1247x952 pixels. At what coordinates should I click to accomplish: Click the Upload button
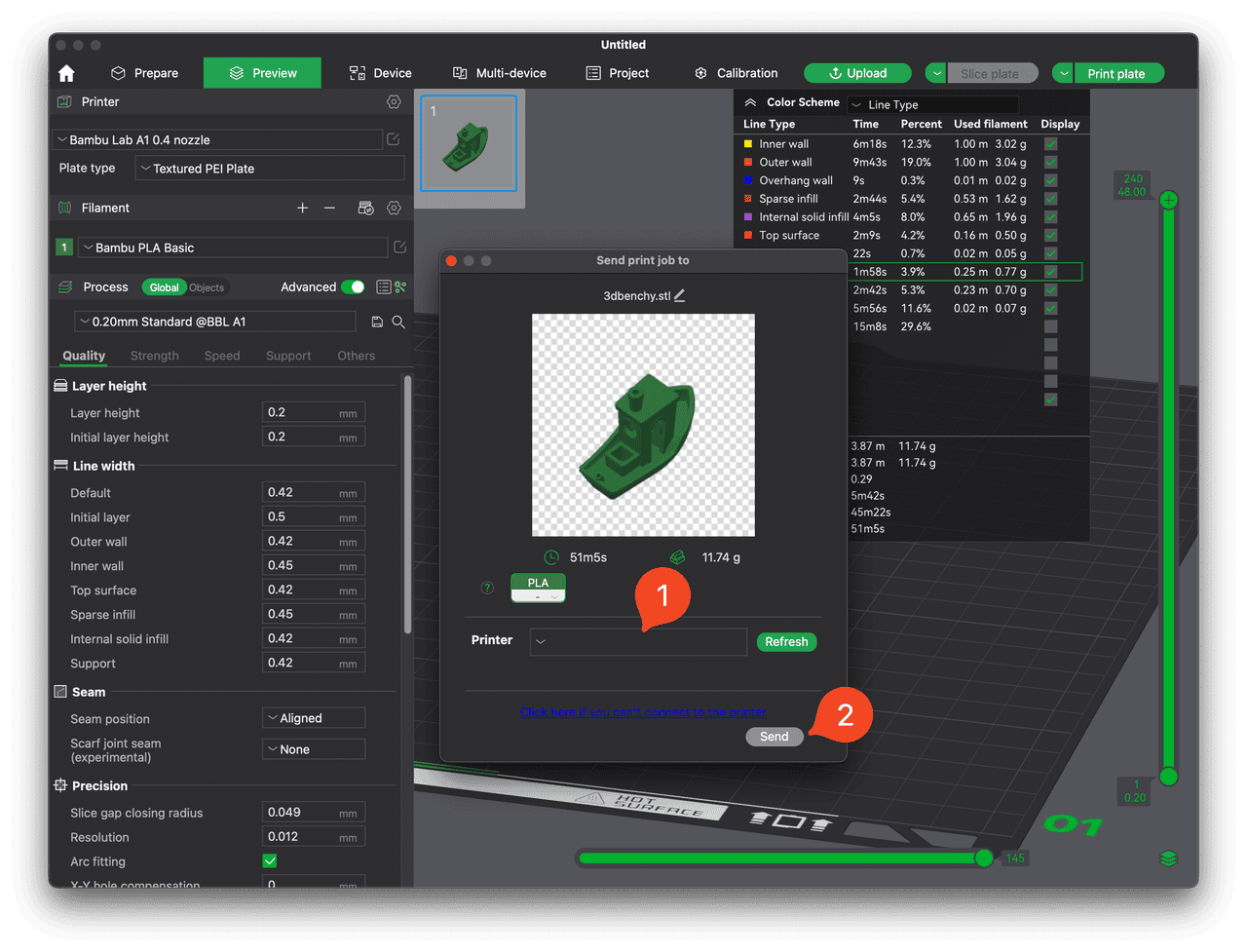click(857, 73)
